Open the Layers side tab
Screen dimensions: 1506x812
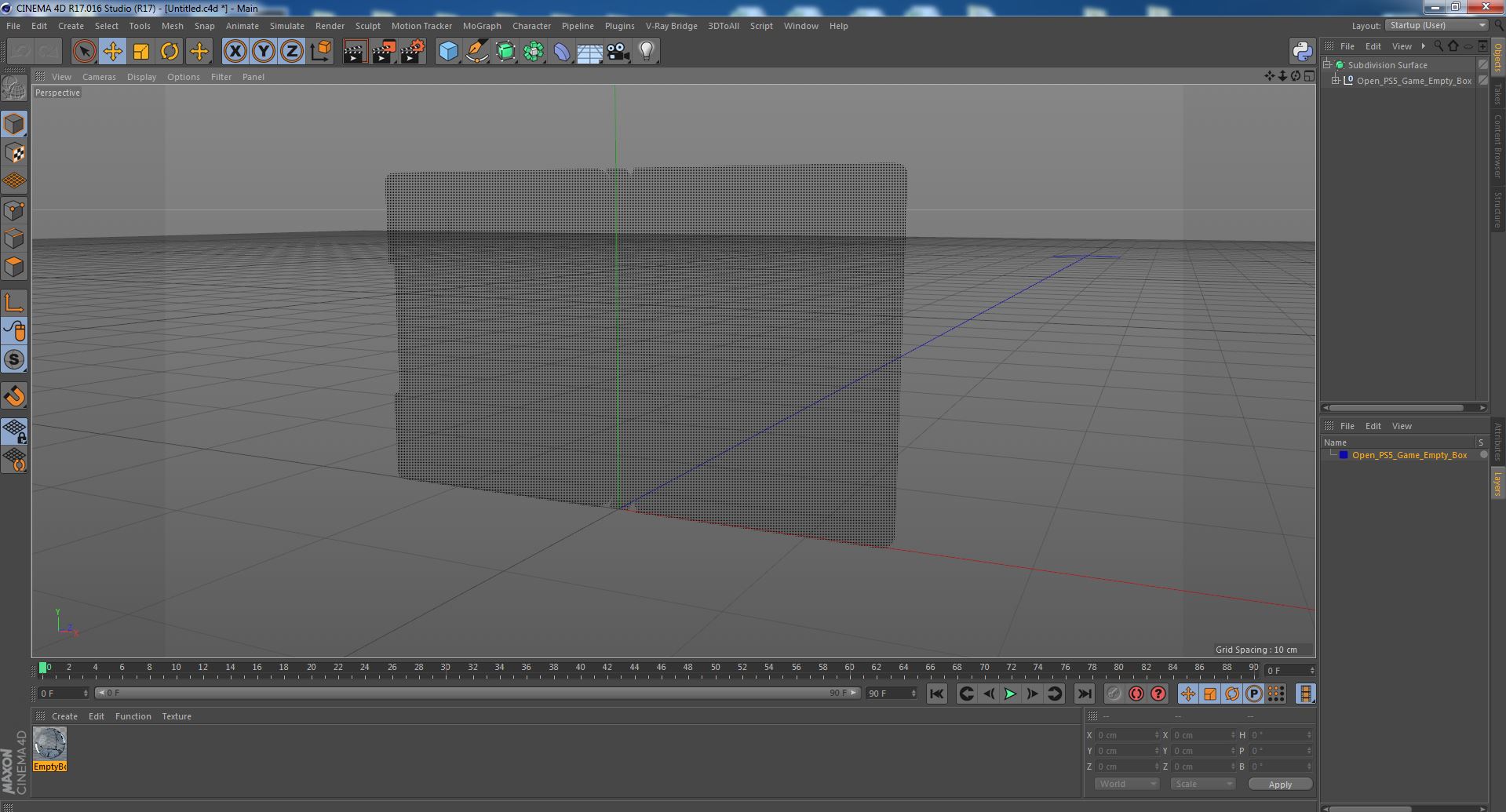click(x=1498, y=484)
